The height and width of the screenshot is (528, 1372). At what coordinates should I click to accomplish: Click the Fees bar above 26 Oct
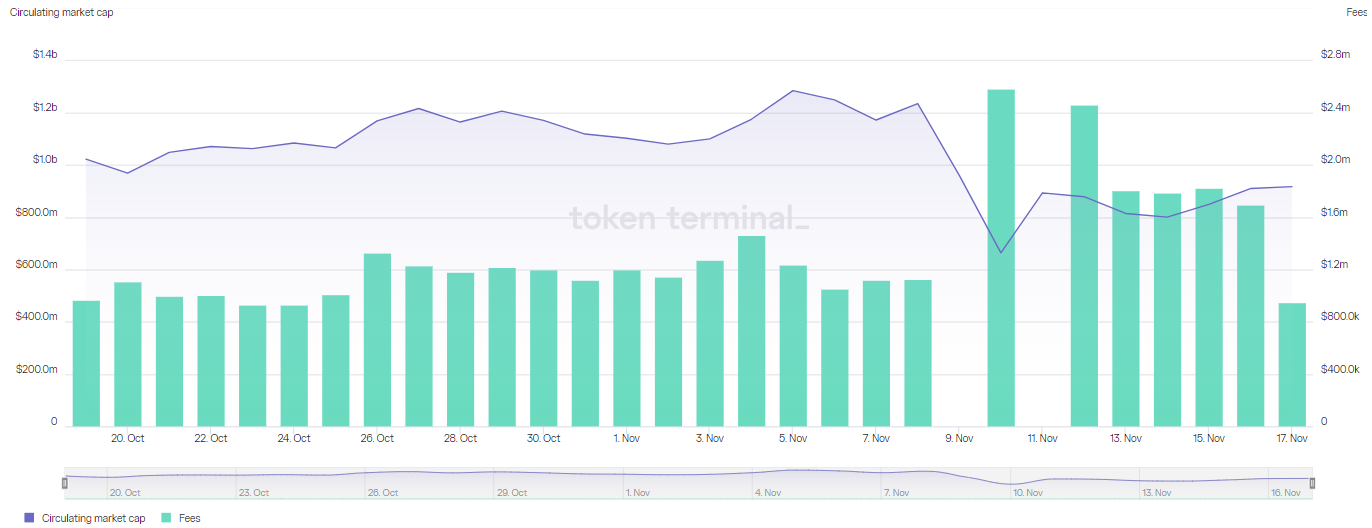coord(377,340)
